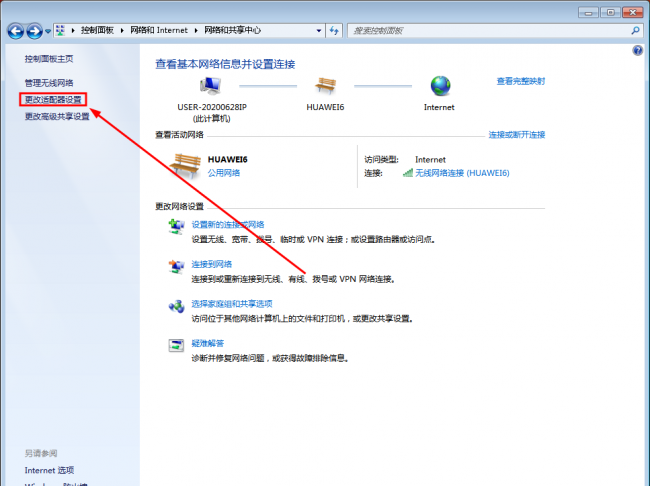Open the recent pages dropdown beside Forward
The width and height of the screenshot is (650, 486).
click(48, 31)
